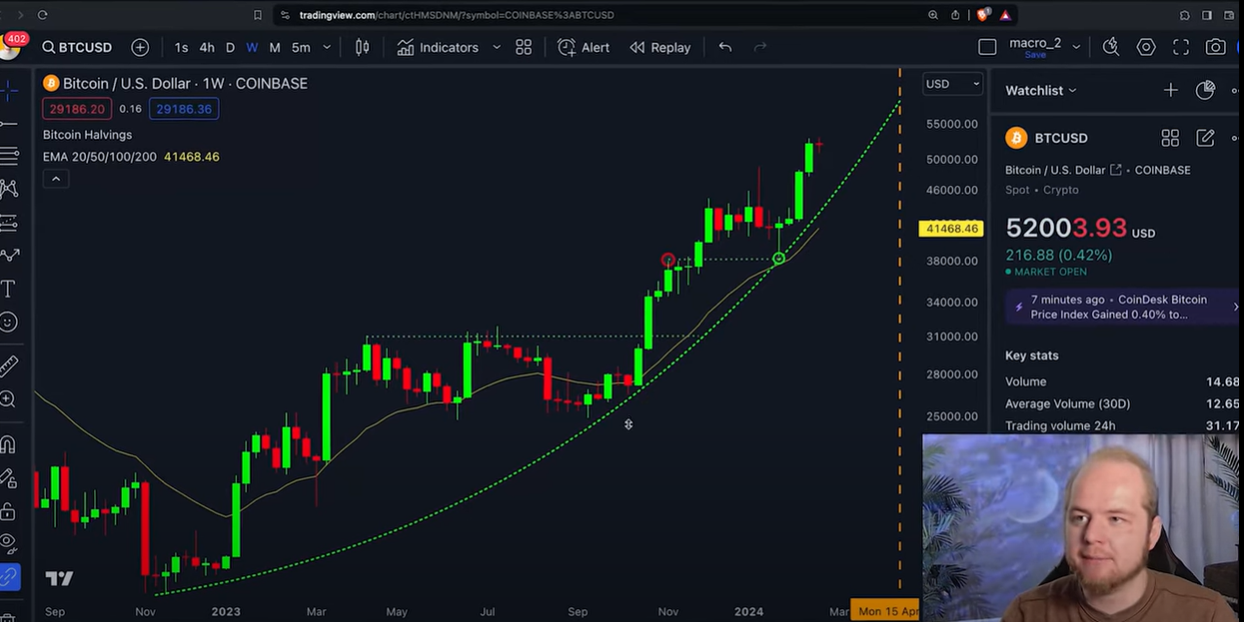Open the Indicators dialog
This screenshot has width=1244, height=622.
(x=438, y=47)
